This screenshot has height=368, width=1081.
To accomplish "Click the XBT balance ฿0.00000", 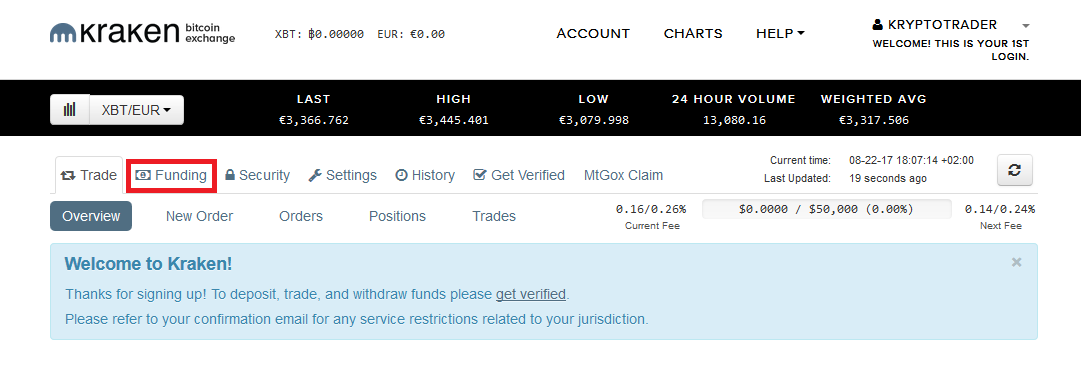I will coord(336,34).
